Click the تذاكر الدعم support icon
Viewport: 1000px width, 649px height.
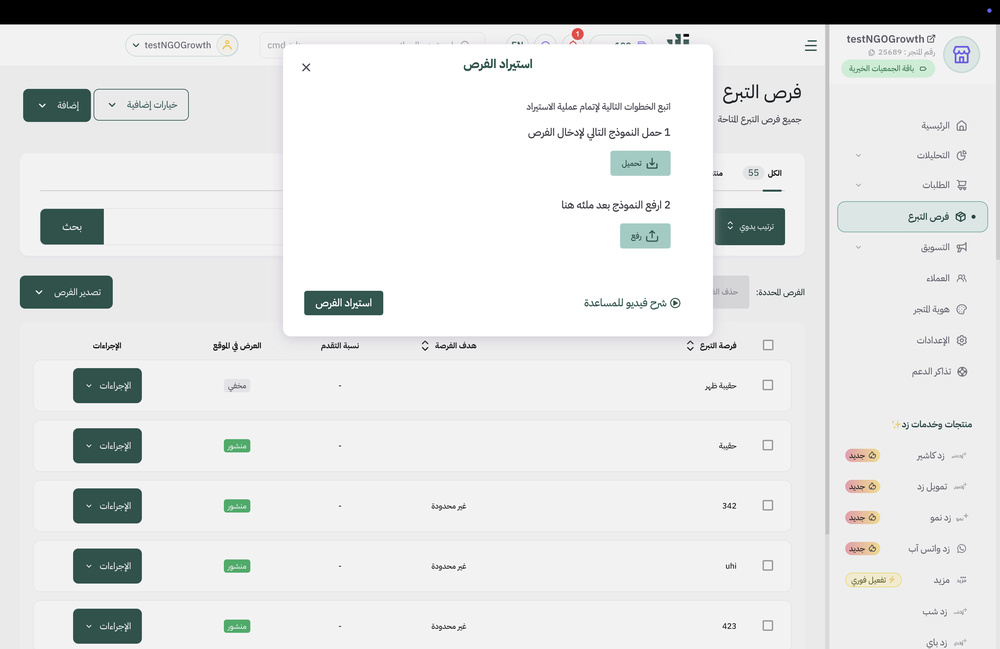tap(962, 372)
